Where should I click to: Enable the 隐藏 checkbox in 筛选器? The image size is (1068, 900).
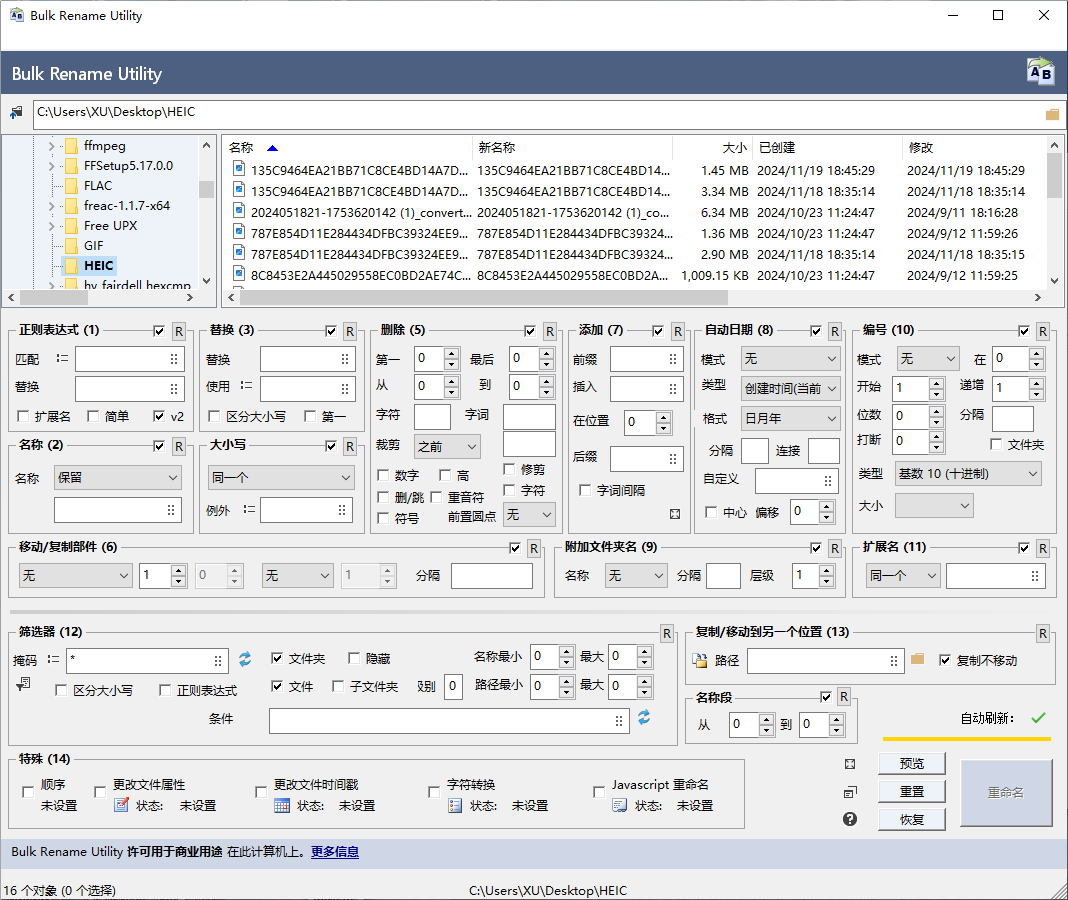pos(354,658)
